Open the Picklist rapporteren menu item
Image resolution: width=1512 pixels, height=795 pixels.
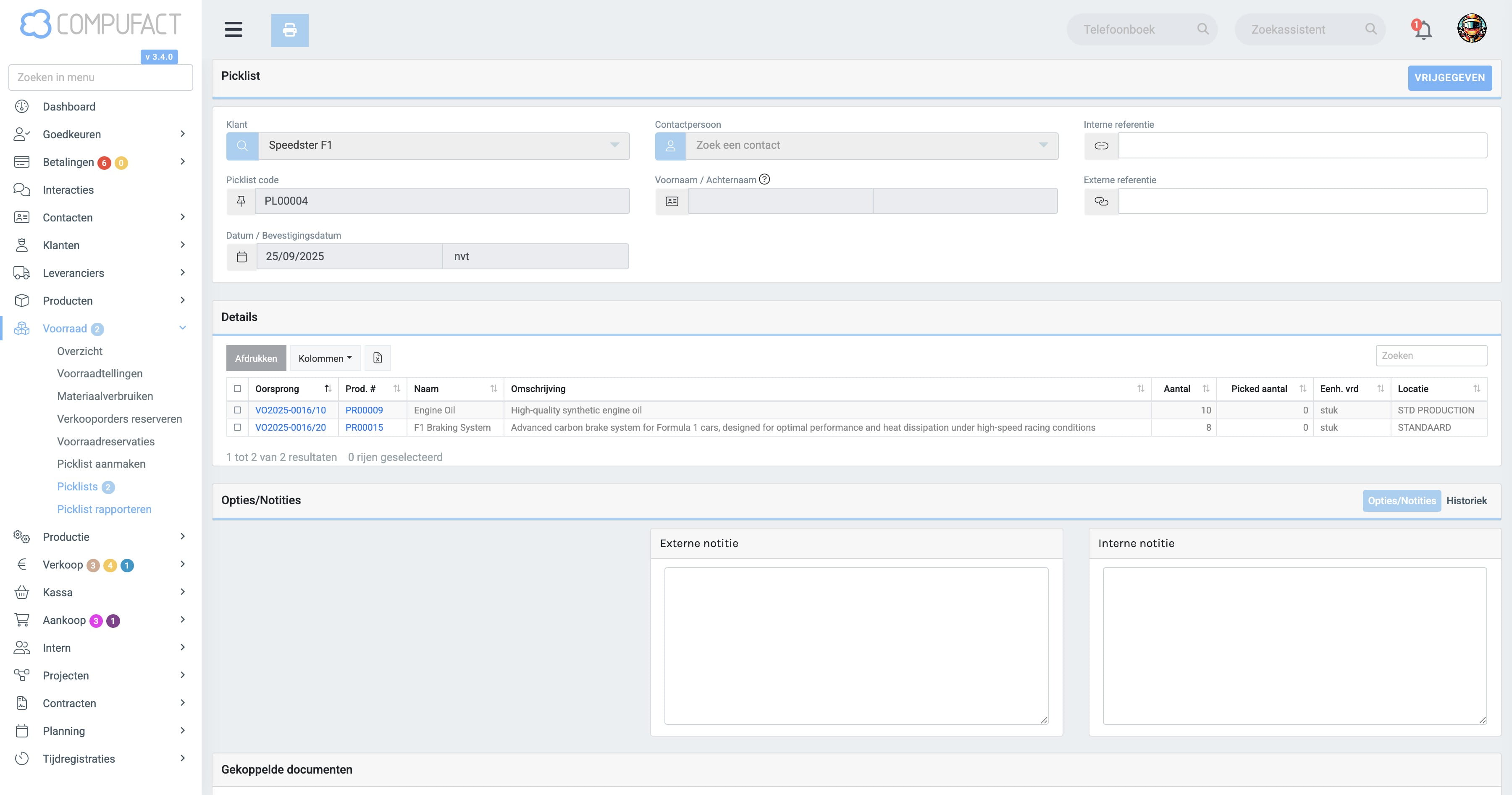pos(104,509)
